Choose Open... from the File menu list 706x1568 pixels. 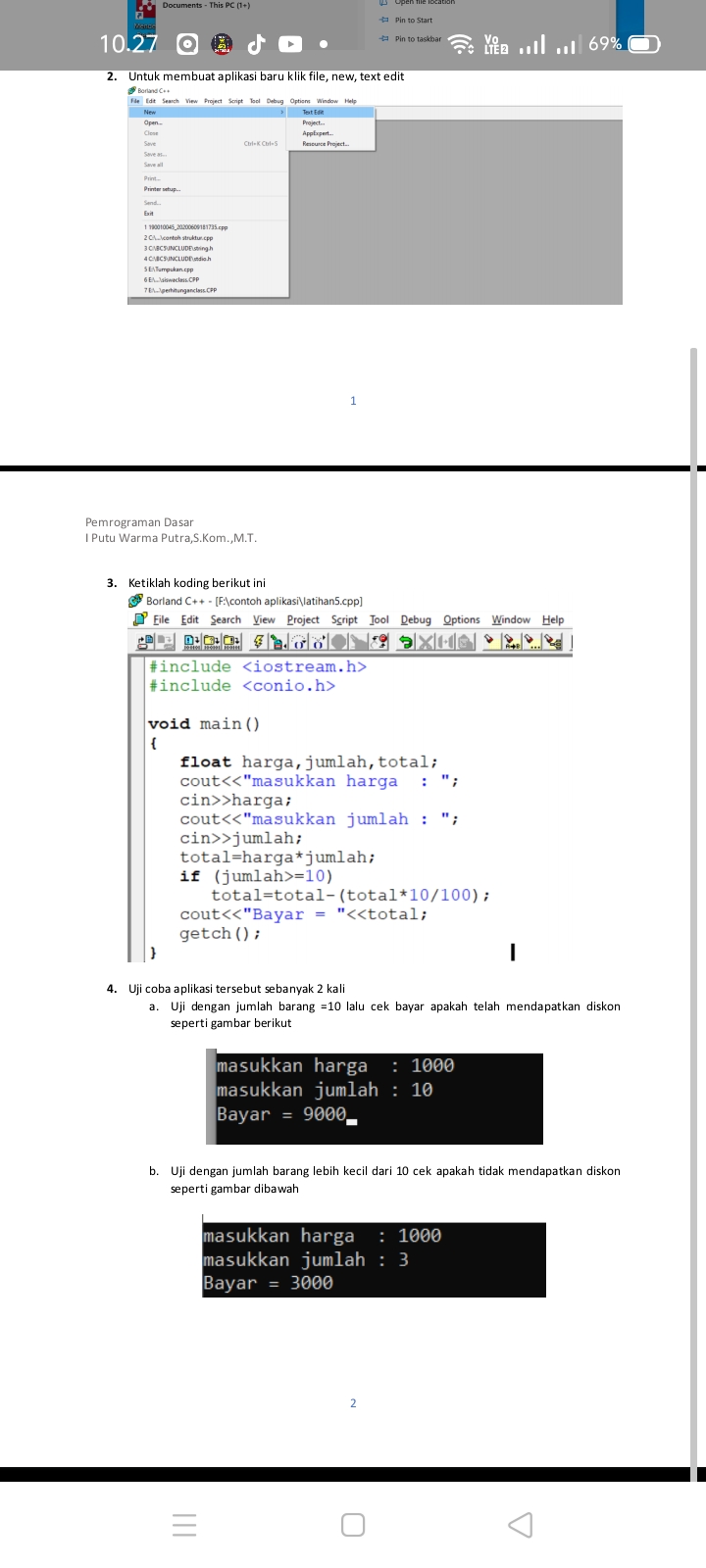click(153, 123)
